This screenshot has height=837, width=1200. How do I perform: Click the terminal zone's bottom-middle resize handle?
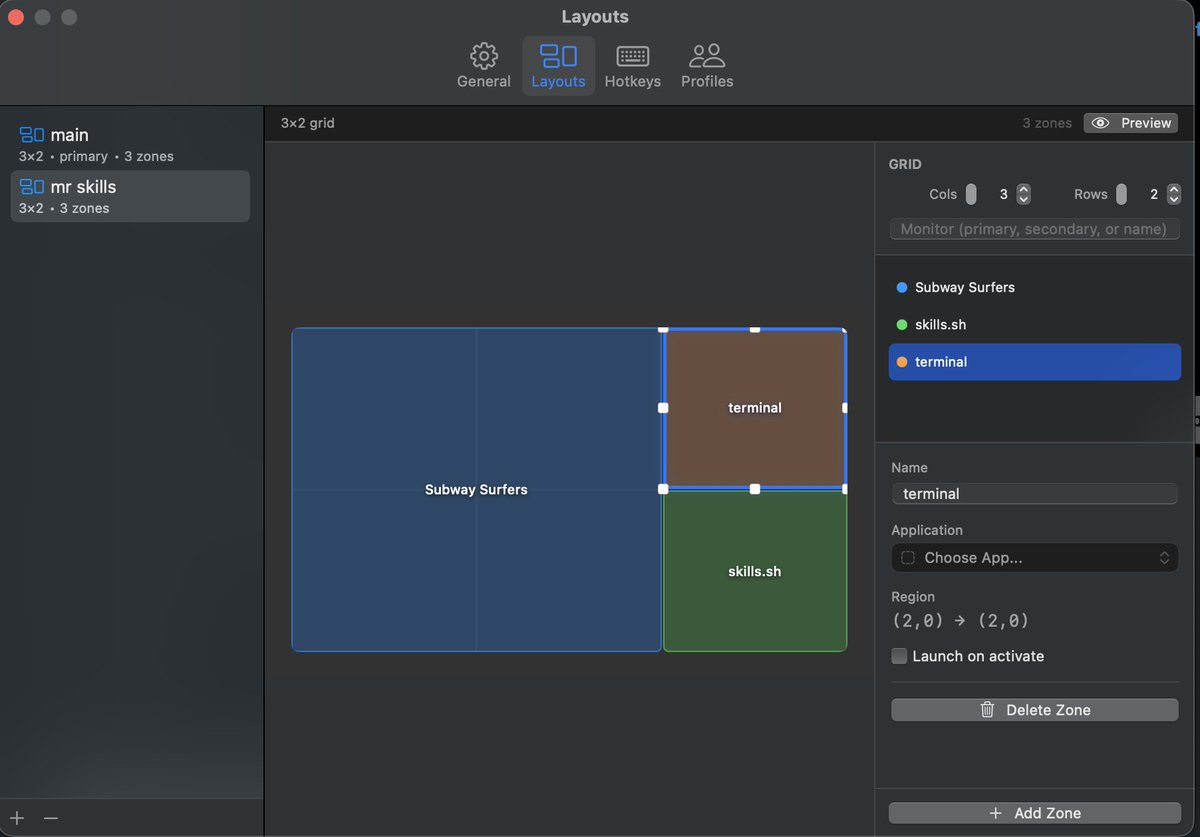click(755, 489)
